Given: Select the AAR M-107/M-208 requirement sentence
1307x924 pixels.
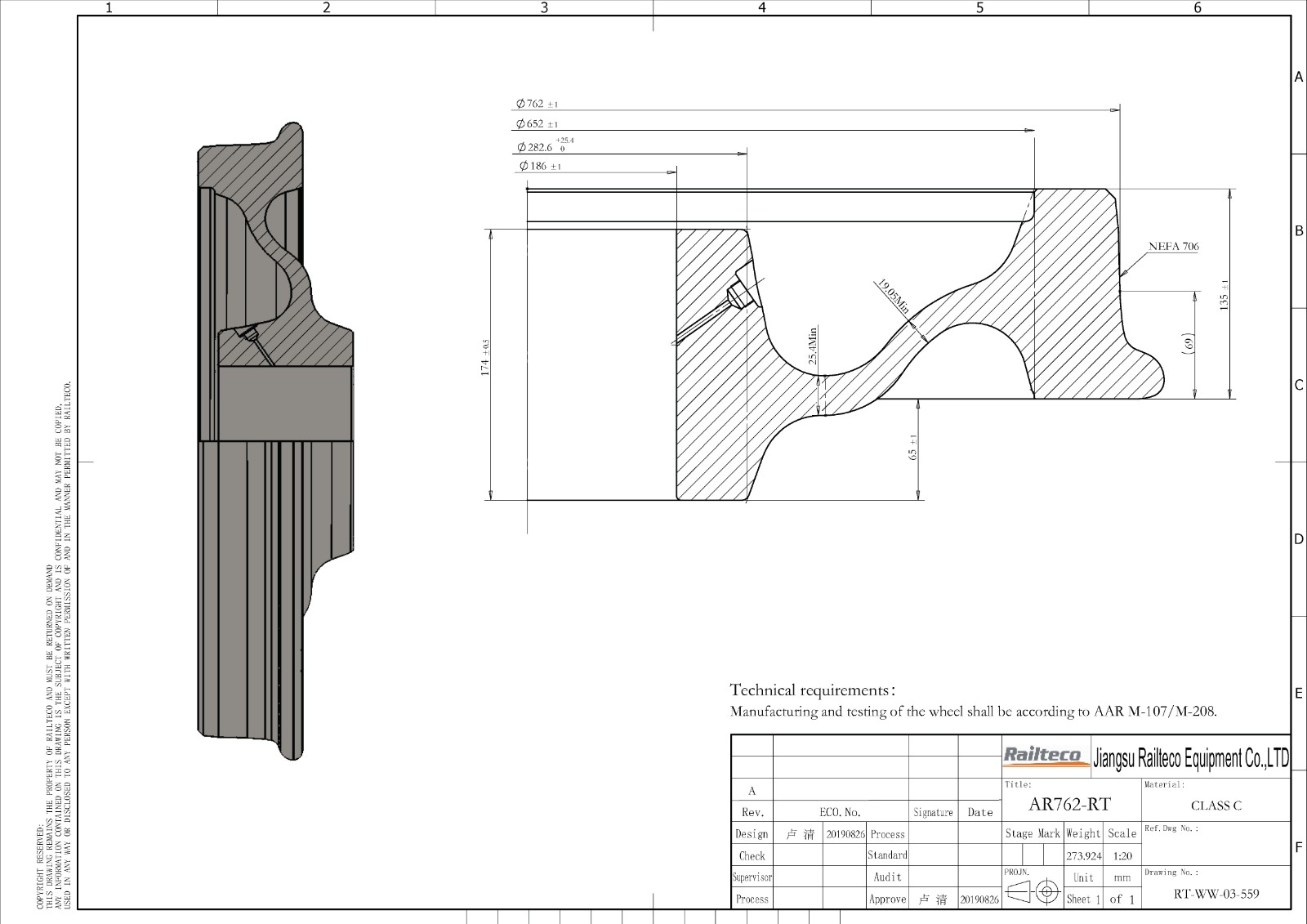Looking at the screenshot, I should pos(973,712).
